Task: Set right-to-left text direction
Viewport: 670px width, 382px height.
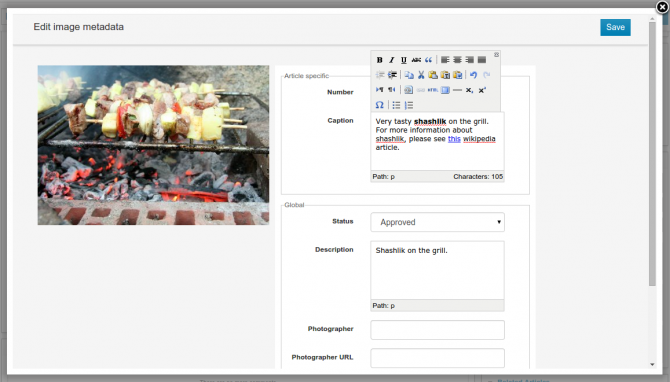Action: click(x=391, y=90)
